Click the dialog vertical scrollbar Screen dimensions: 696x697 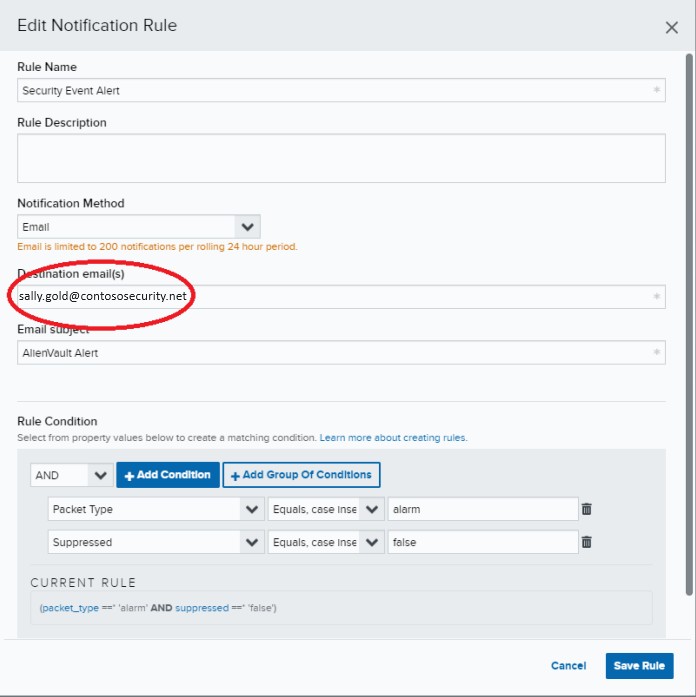[689, 324]
